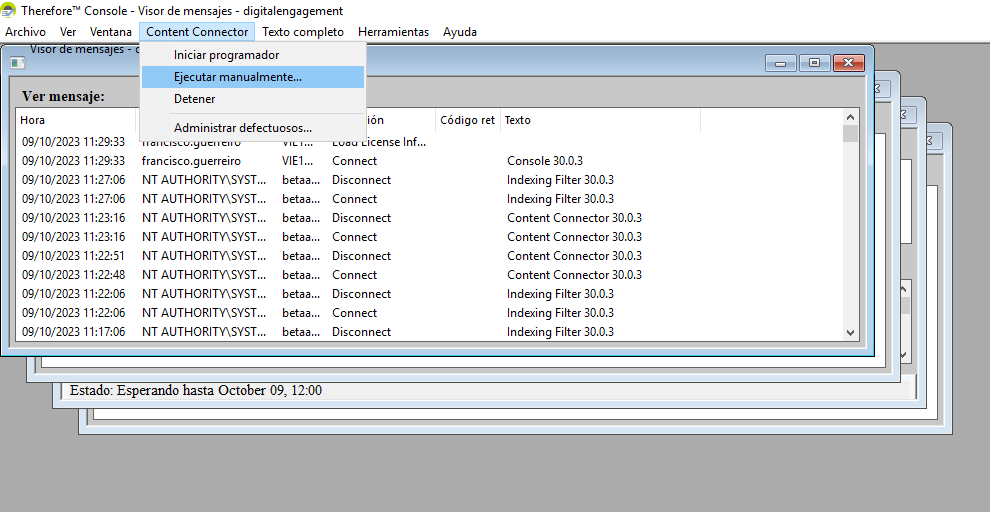This screenshot has height=512, width=990.
Task: Click the message list scroll up arrow
Action: tap(850, 117)
